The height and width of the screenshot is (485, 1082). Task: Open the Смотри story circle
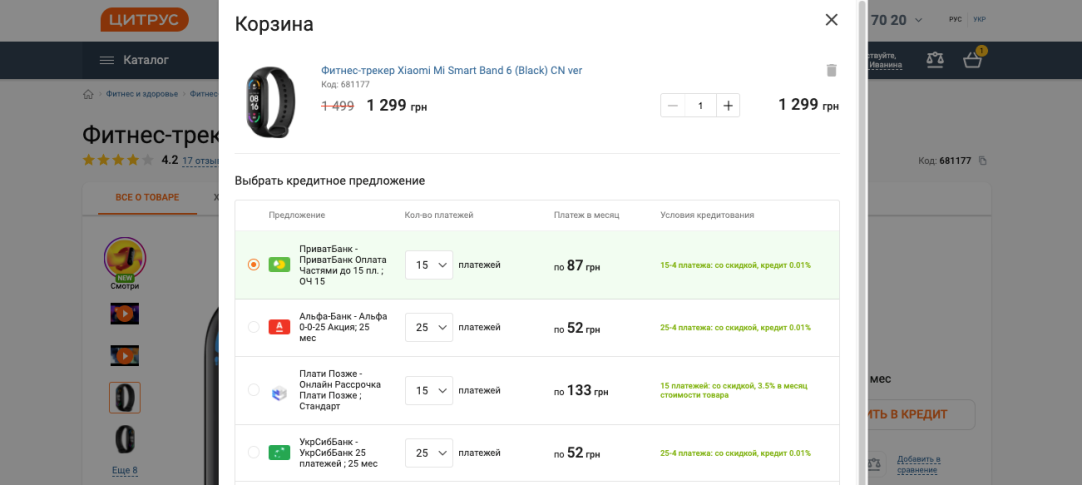(x=125, y=258)
